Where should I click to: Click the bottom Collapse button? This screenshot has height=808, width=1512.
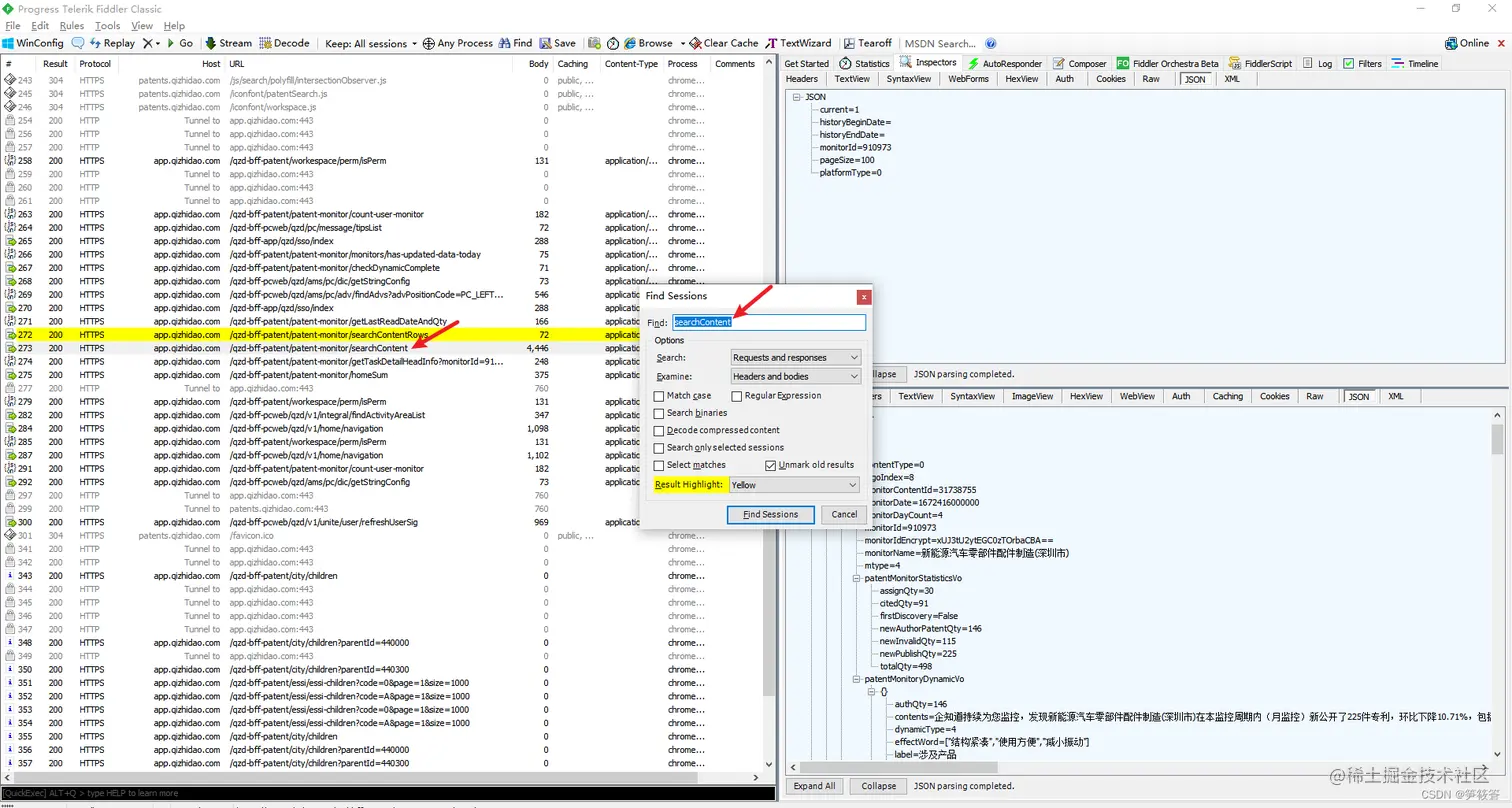[878, 786]
